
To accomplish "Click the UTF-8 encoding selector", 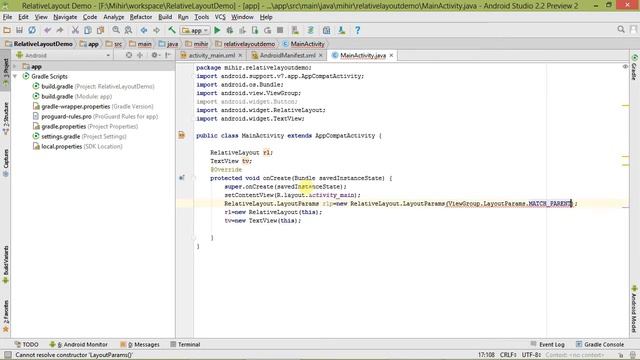I will click(531, 355).
